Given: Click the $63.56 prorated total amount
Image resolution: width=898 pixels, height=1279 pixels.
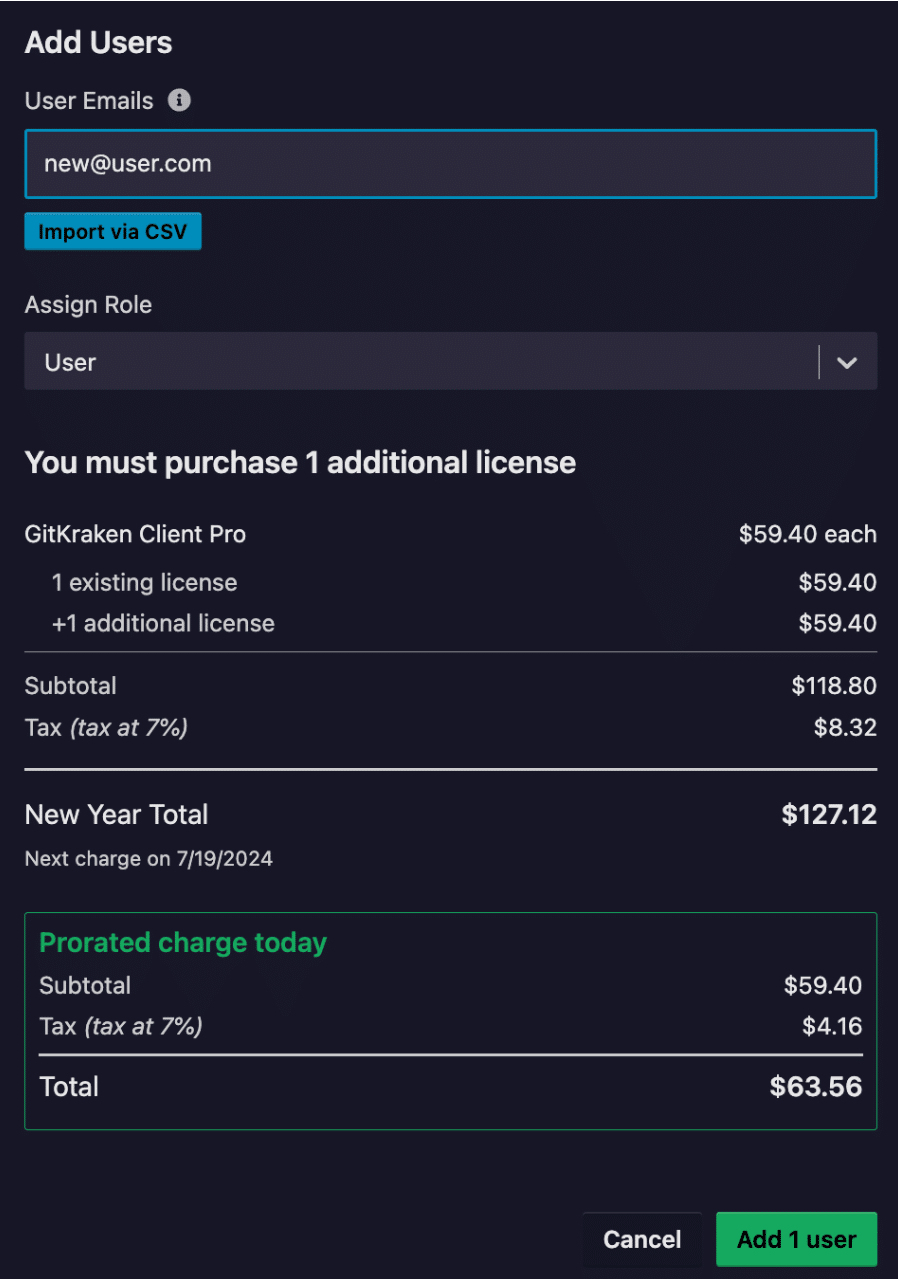Looking at the screenshot, I should pos(815,1087).
